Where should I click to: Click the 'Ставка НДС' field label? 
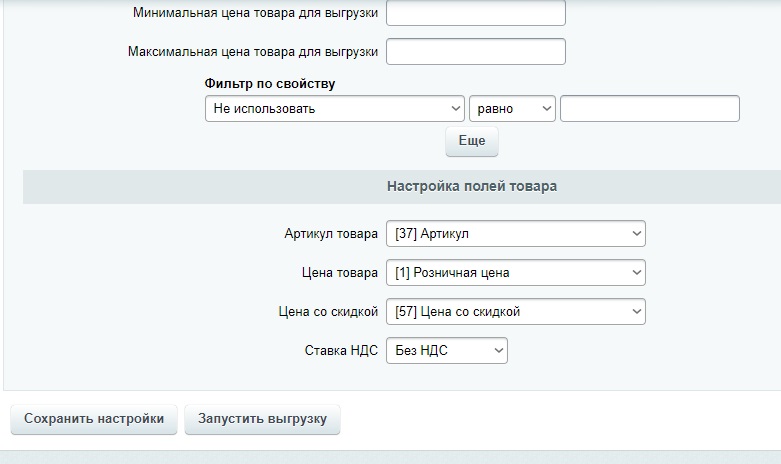[x=341, y=351]
